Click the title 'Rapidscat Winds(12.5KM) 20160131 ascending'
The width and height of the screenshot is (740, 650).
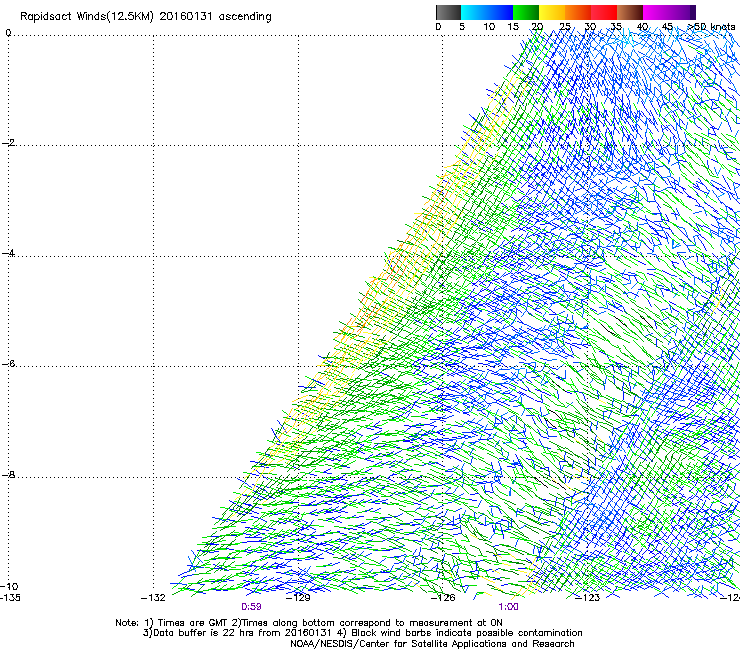tap(146, 17)
